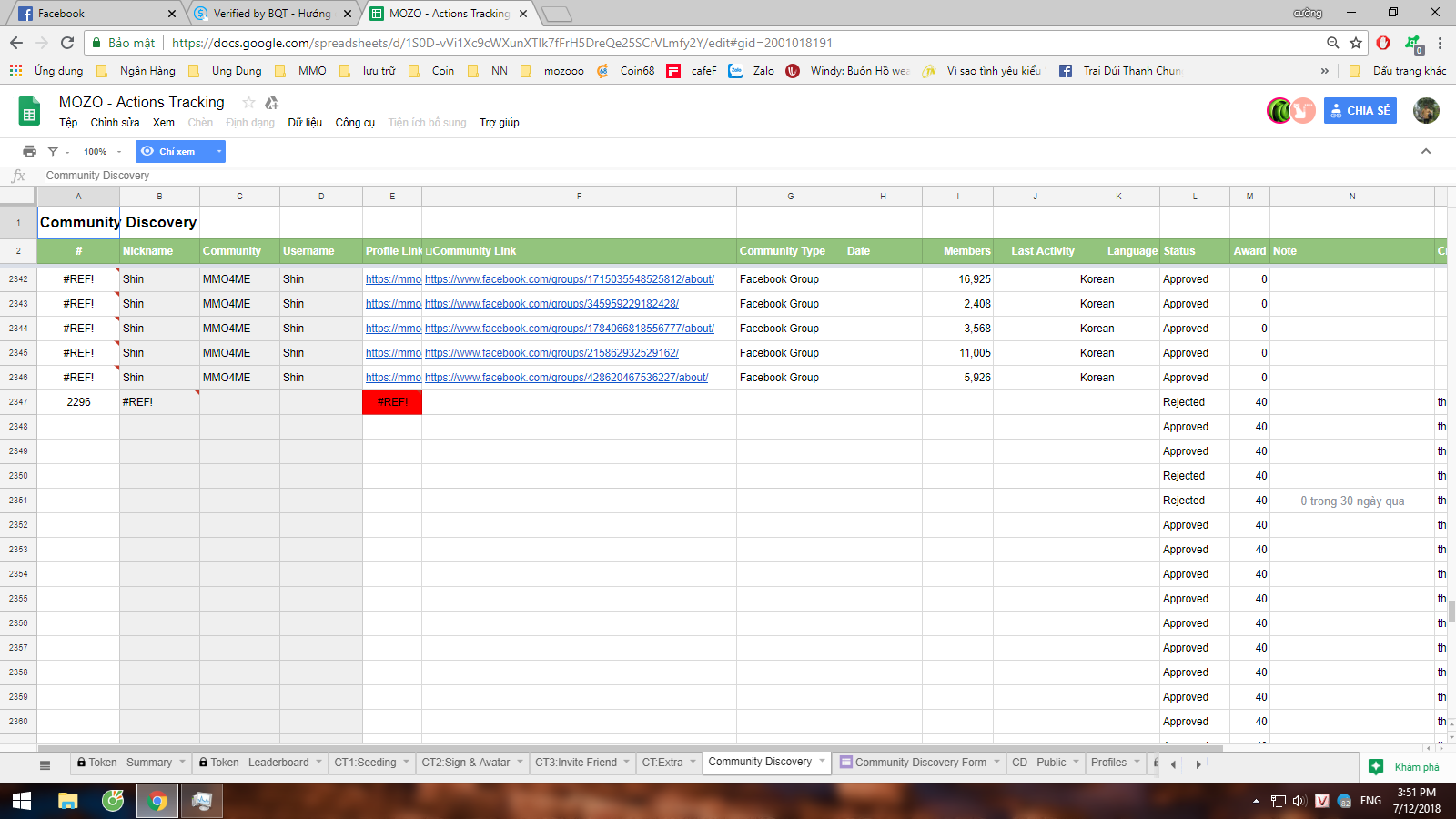The image size is (1456, 819).
Task: Collapse the header with the up chevron
Action: tap(1426, 151)
